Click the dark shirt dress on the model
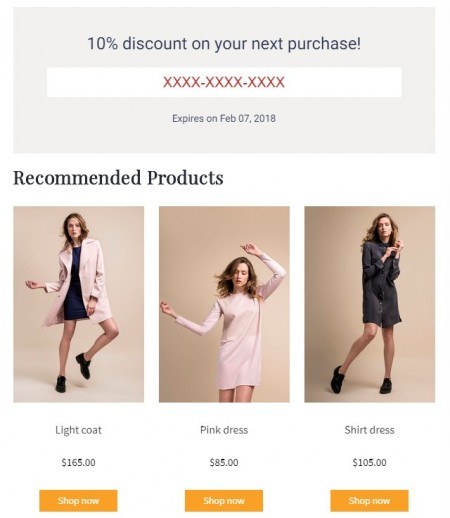Viewport: 450px width, 518px height. tap(380, 287)
